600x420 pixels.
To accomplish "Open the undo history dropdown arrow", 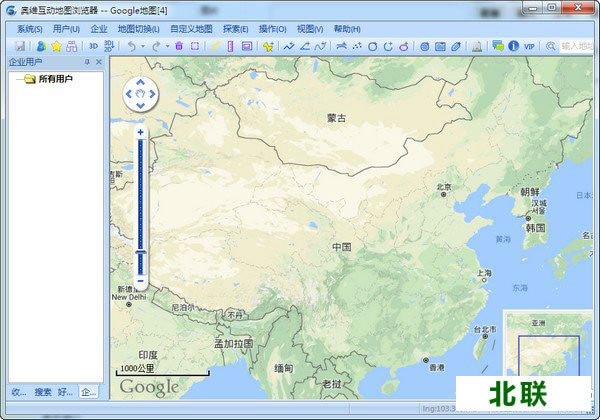I will tap(142, 46).
